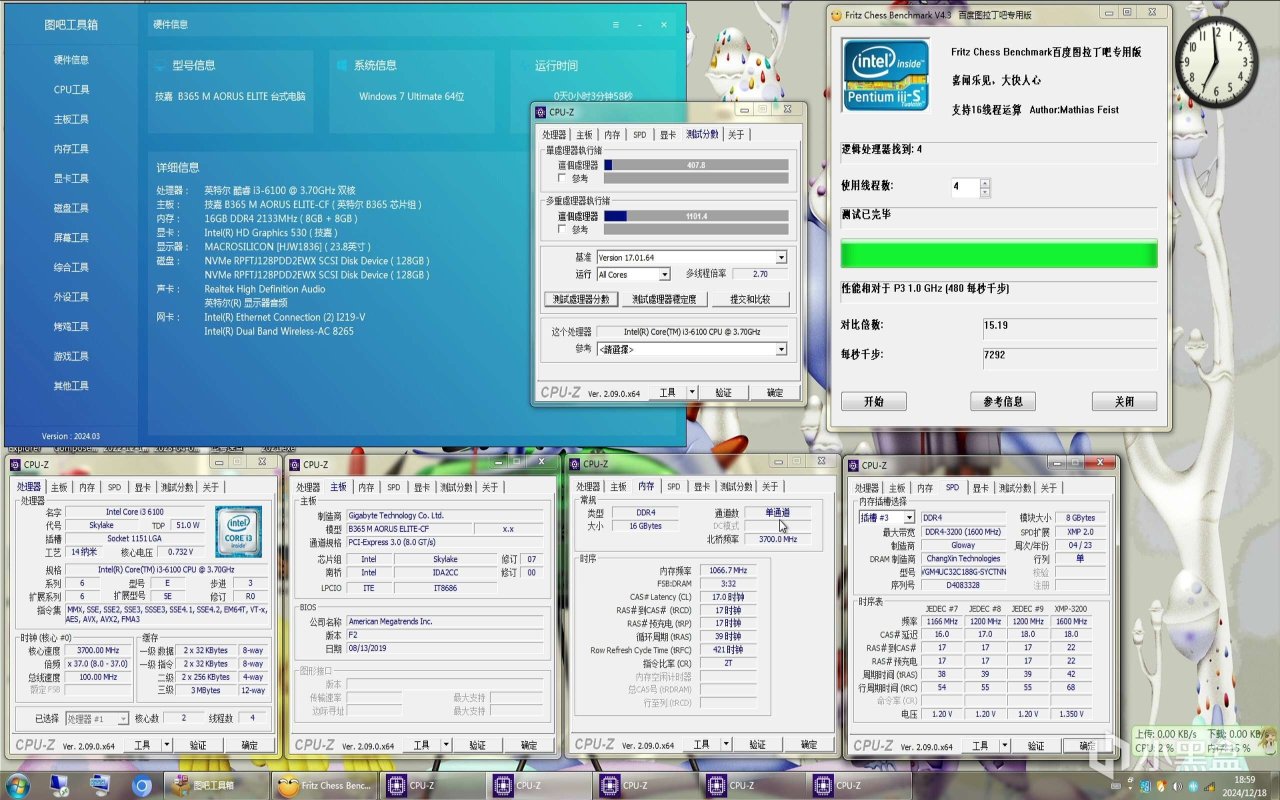
Task: Select 内存工具 in the toolbox sidebar
Action: 71,149
